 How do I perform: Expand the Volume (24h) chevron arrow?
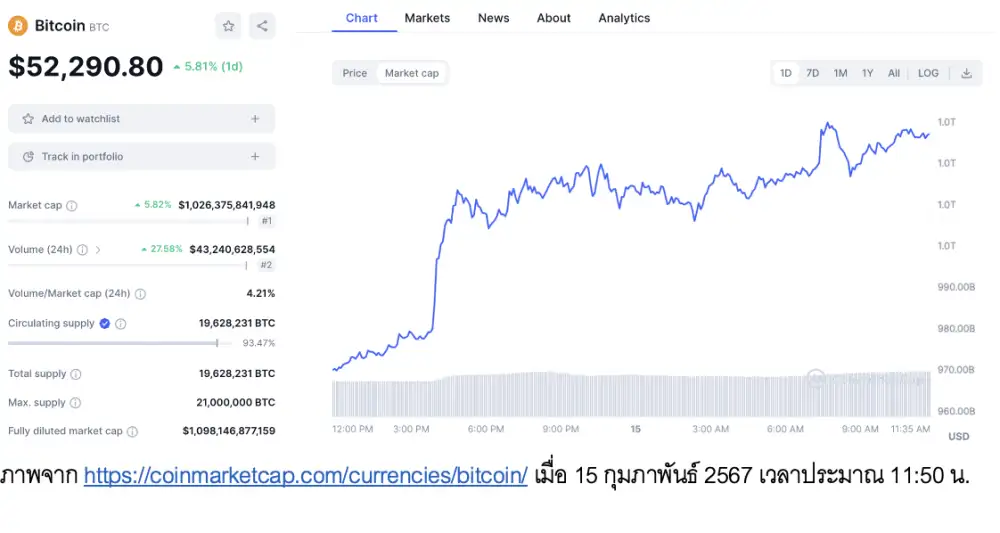point(98,250)
